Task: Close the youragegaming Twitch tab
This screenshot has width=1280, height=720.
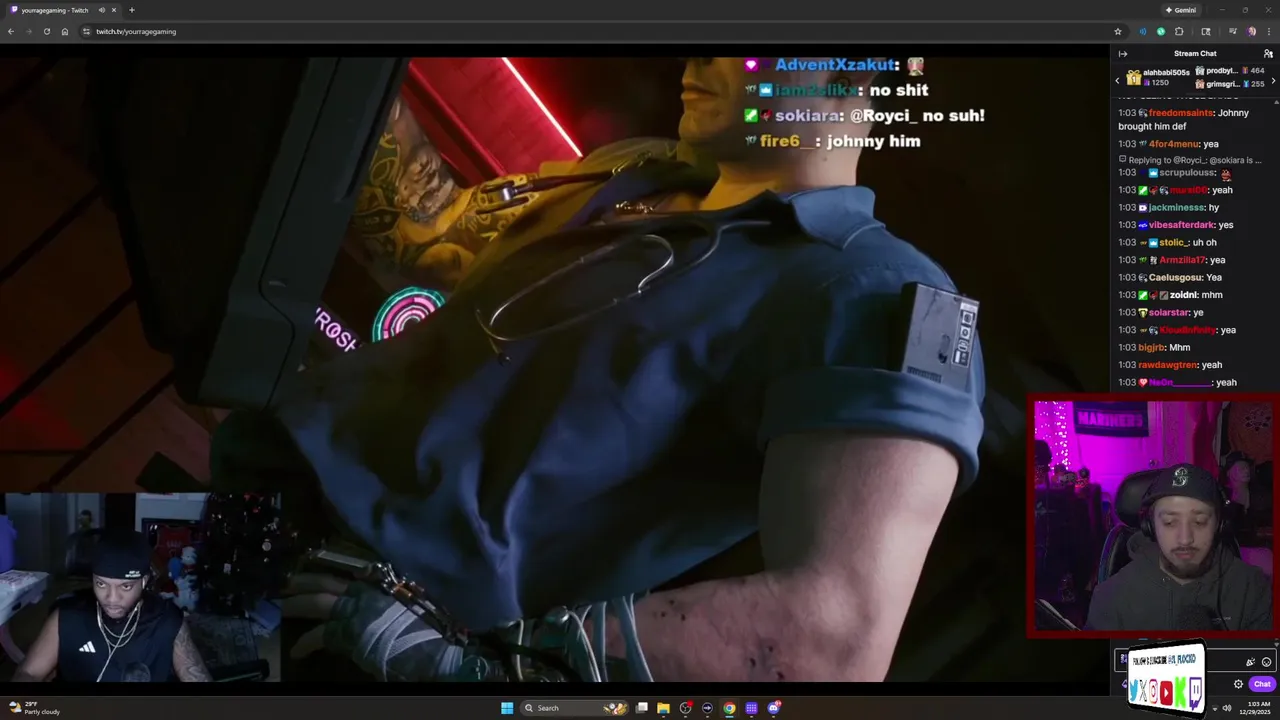Action: pos(114,10)
